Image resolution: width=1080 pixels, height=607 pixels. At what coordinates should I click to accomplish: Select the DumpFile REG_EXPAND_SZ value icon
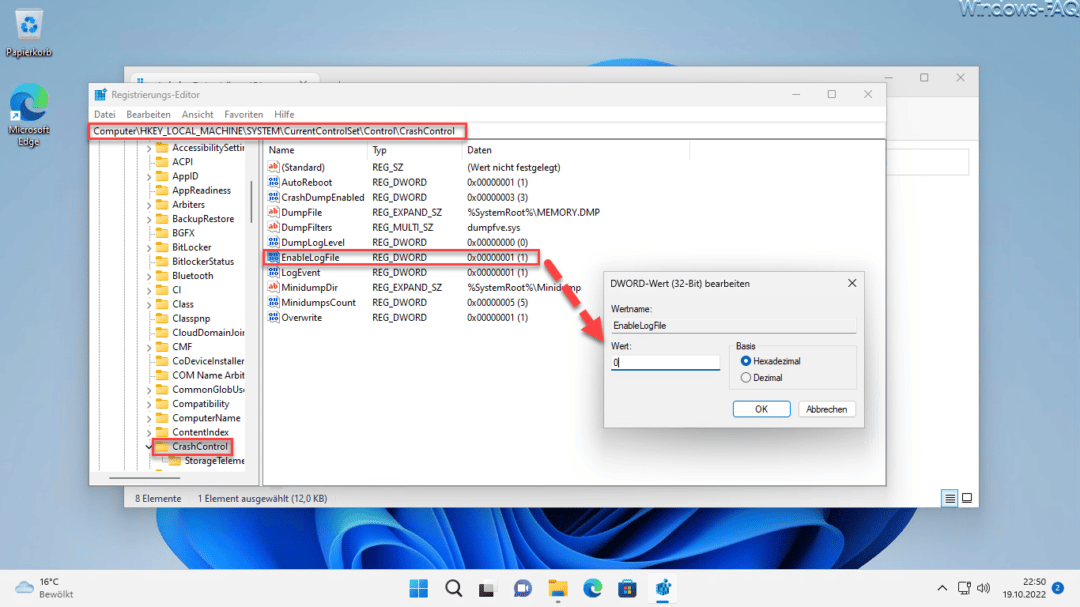pos(275,212)
